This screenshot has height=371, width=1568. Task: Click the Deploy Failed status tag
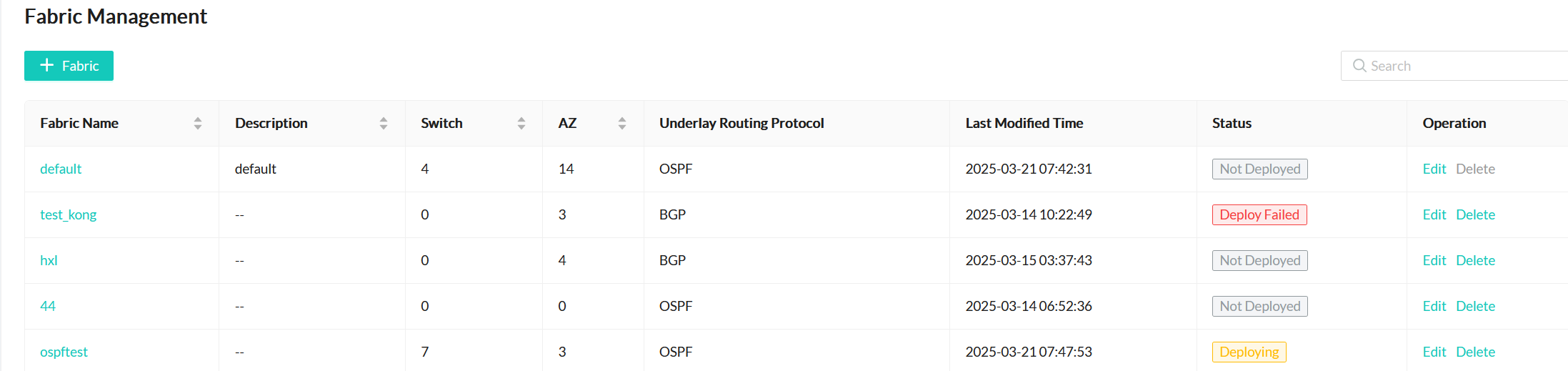click(x=1259, y=215)
